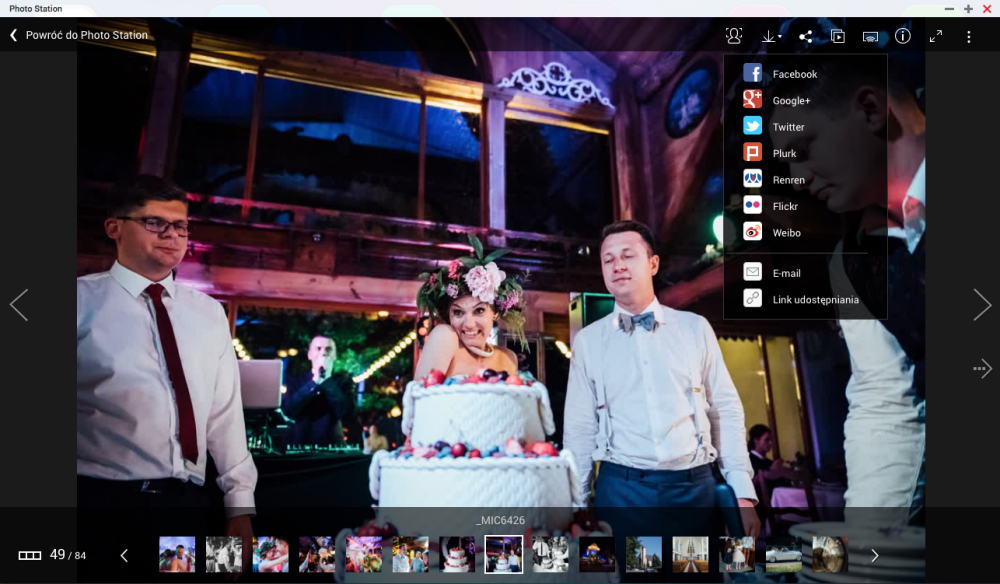Select the black-and-white photo thumbnail after current
1000x584 pixels.
click(x=550, y=554)
